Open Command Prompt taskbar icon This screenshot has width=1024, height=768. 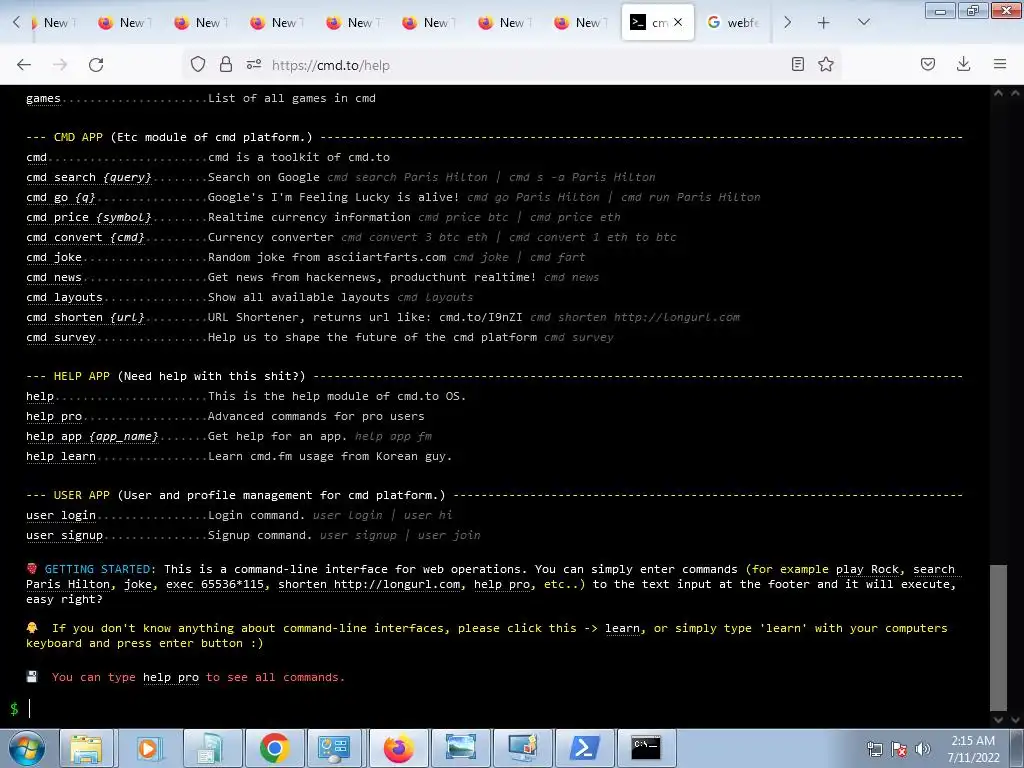(646, 748)
